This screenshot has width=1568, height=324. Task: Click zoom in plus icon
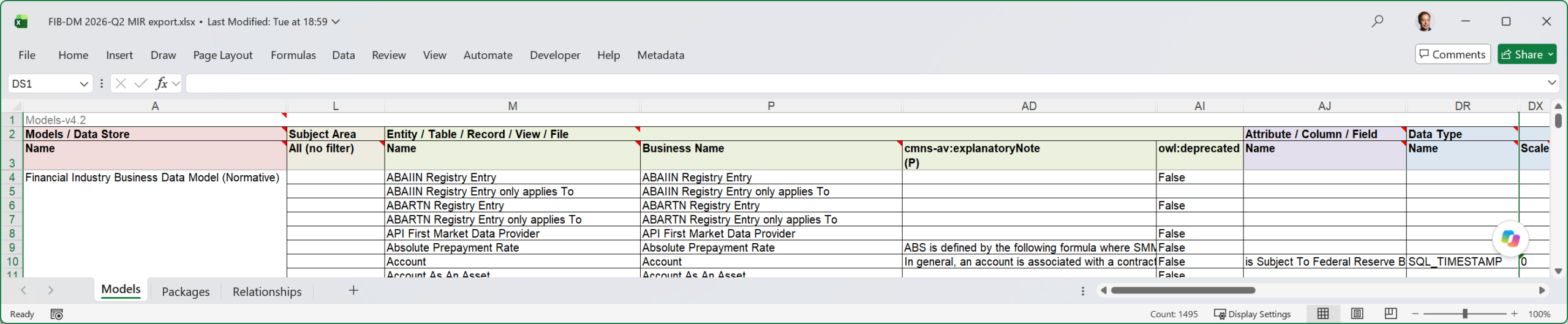point(1514,314)
